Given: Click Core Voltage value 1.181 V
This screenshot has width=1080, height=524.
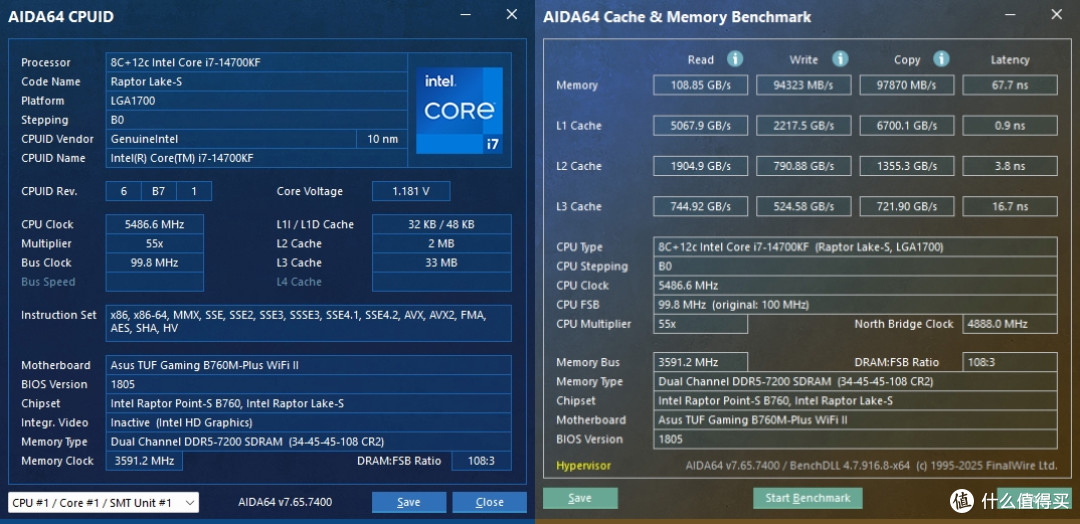Looking at the screenshot, I should click(411, 191).
